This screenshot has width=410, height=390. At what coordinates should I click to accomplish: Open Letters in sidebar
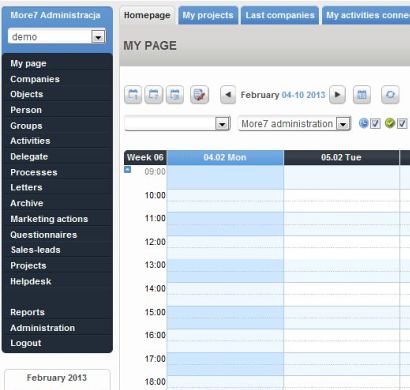57,188
